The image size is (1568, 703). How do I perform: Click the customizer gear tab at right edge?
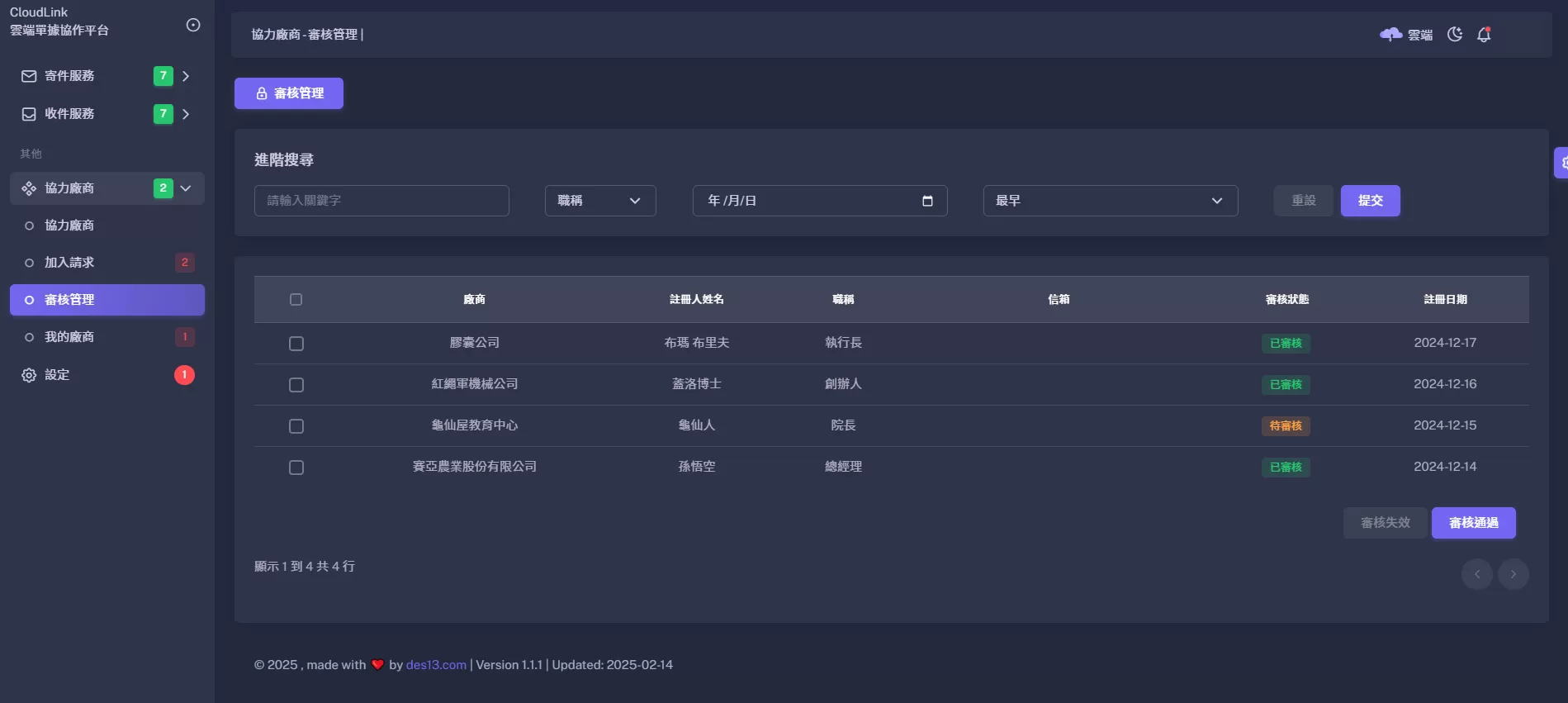point(1561,163)
